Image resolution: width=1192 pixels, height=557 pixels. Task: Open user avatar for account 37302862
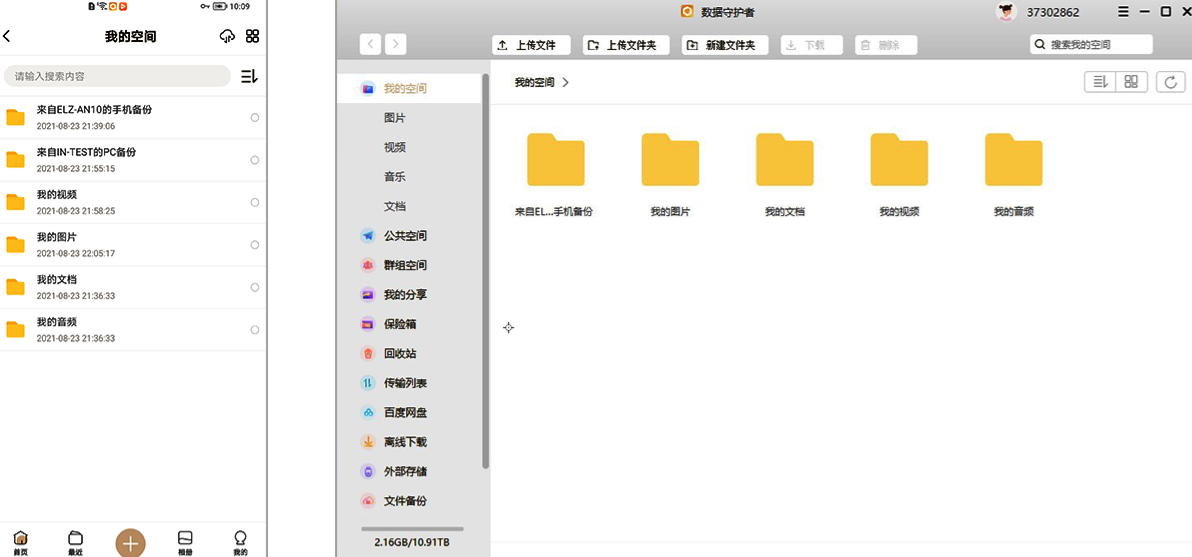click(1006, 11)
